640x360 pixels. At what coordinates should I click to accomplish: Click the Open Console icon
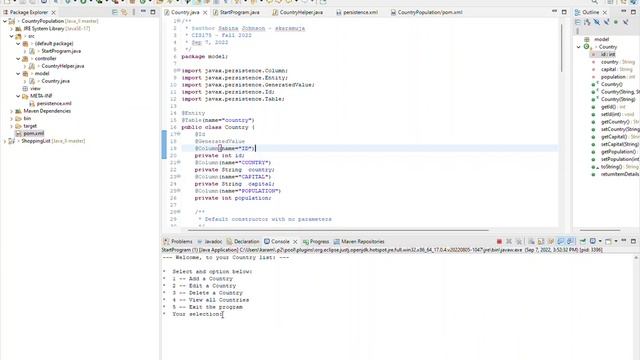click(608, 242)
